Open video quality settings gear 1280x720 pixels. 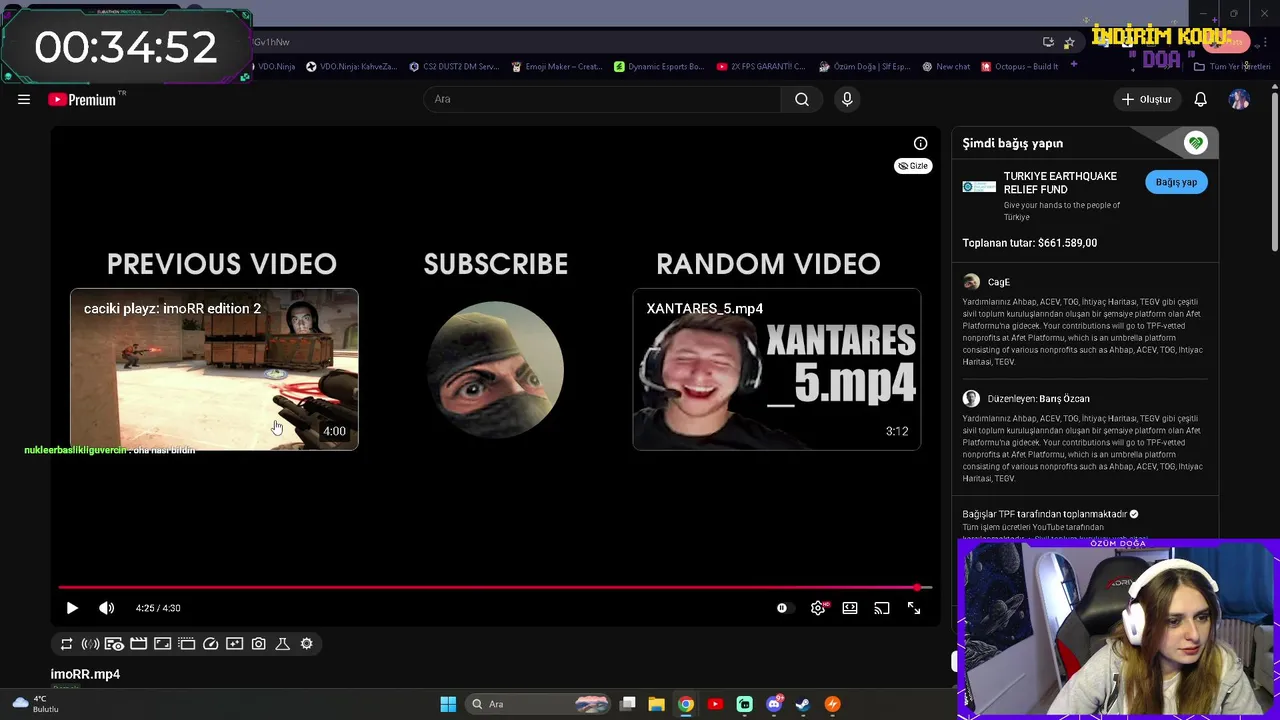click(x=818, y=608)
